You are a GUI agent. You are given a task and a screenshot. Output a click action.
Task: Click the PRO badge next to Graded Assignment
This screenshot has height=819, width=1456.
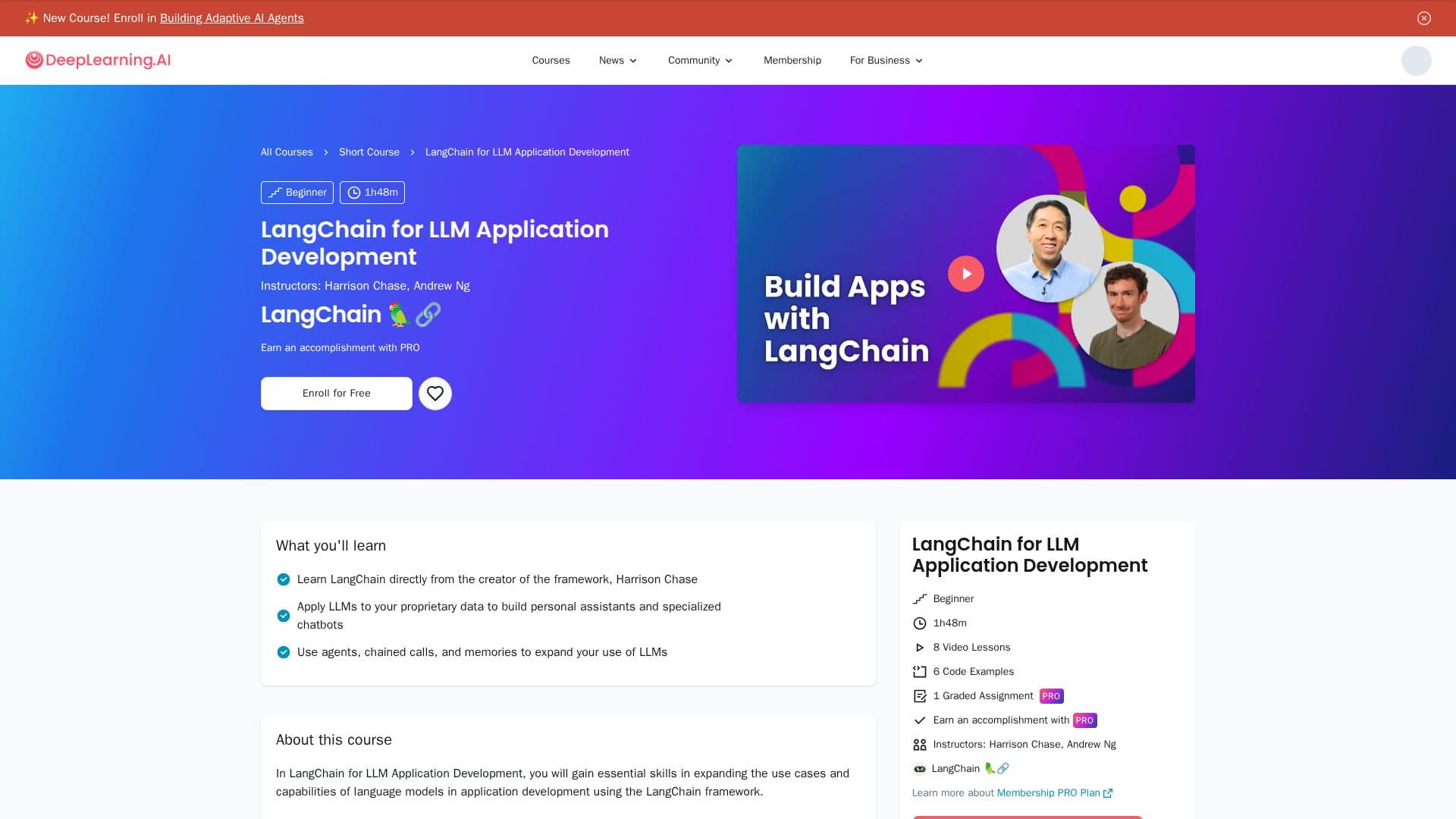click(x=1051, y=696)
